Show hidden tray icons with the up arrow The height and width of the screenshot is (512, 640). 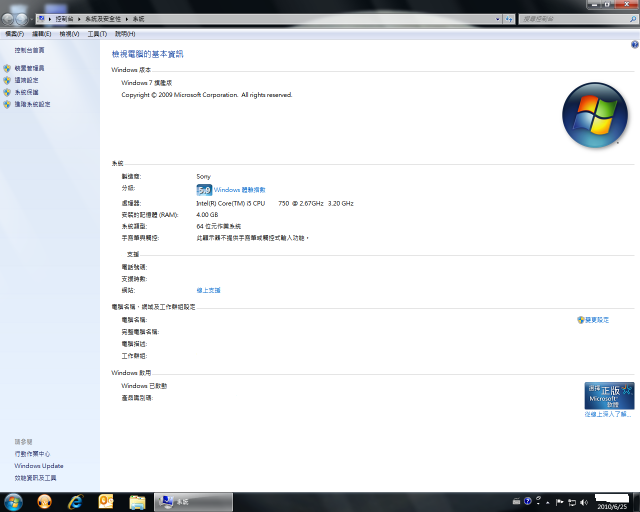548,502
